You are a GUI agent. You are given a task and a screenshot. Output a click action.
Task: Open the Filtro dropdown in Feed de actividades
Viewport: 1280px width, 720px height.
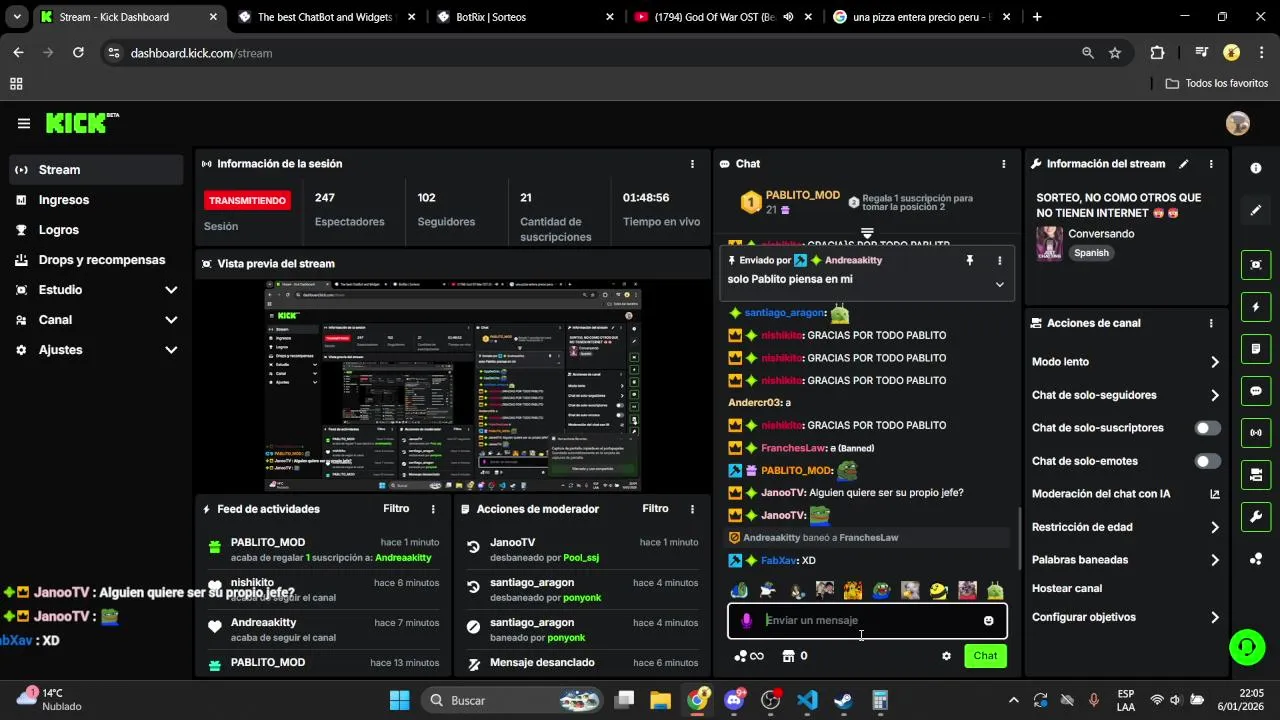click(x=396, y=509)
